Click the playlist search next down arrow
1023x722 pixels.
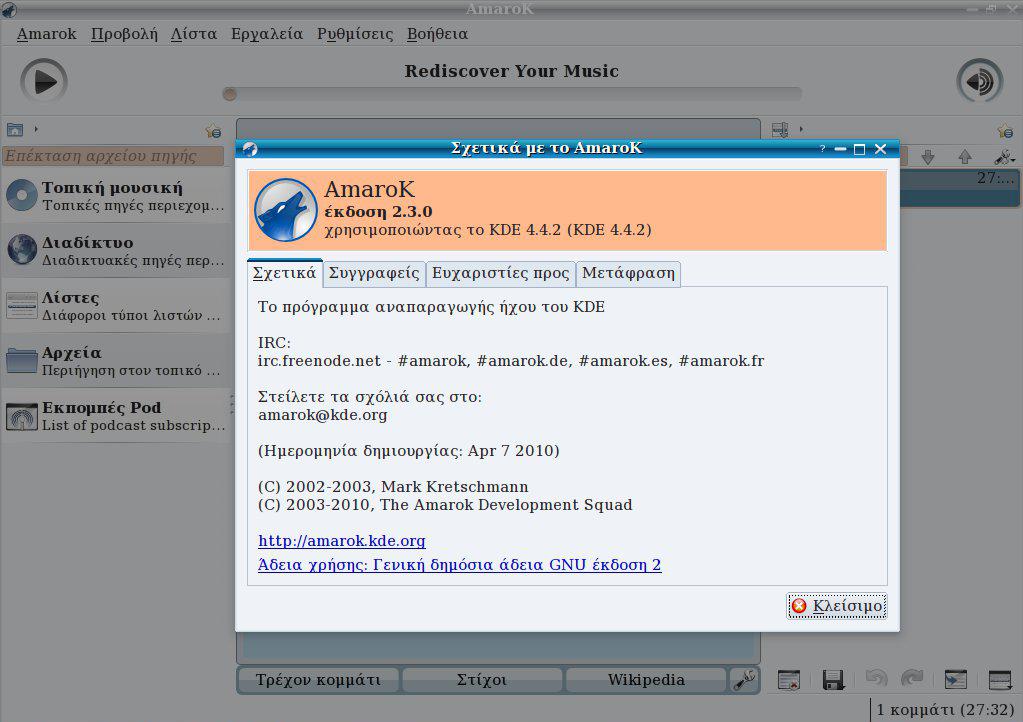928,157
